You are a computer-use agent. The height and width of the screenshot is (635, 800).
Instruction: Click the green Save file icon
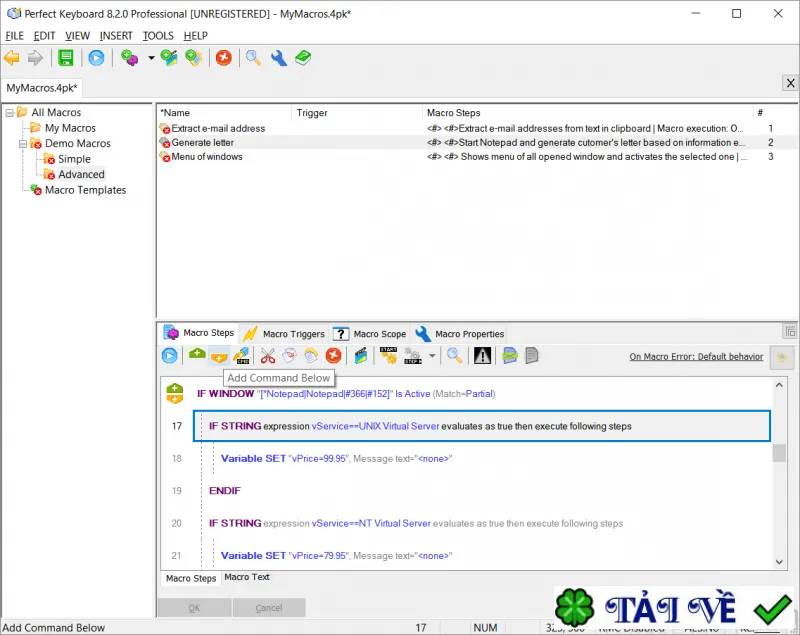point(66,58)
